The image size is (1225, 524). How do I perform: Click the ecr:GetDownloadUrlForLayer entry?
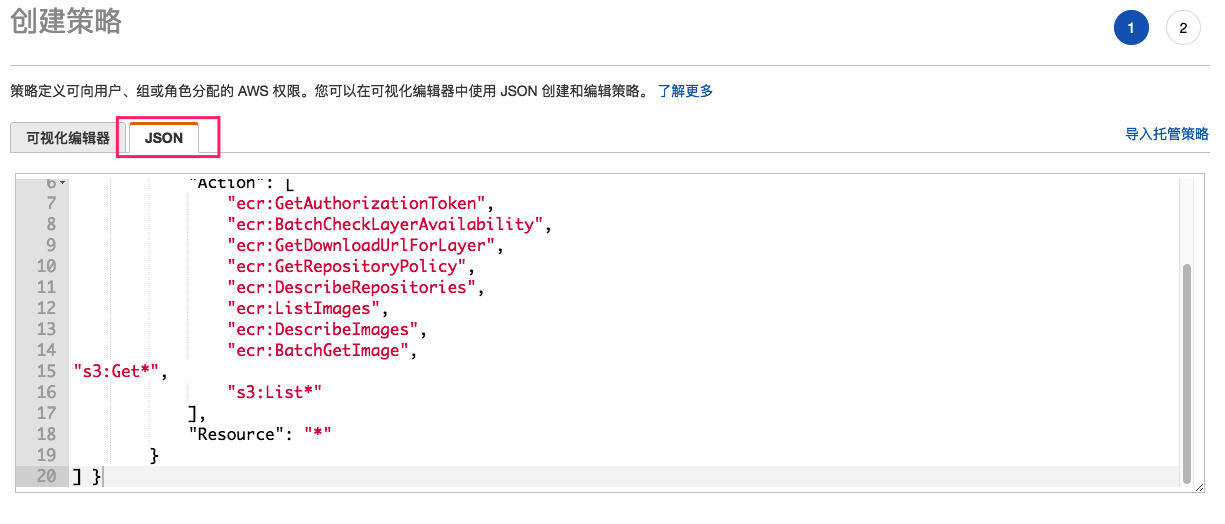tap(362, 245)
